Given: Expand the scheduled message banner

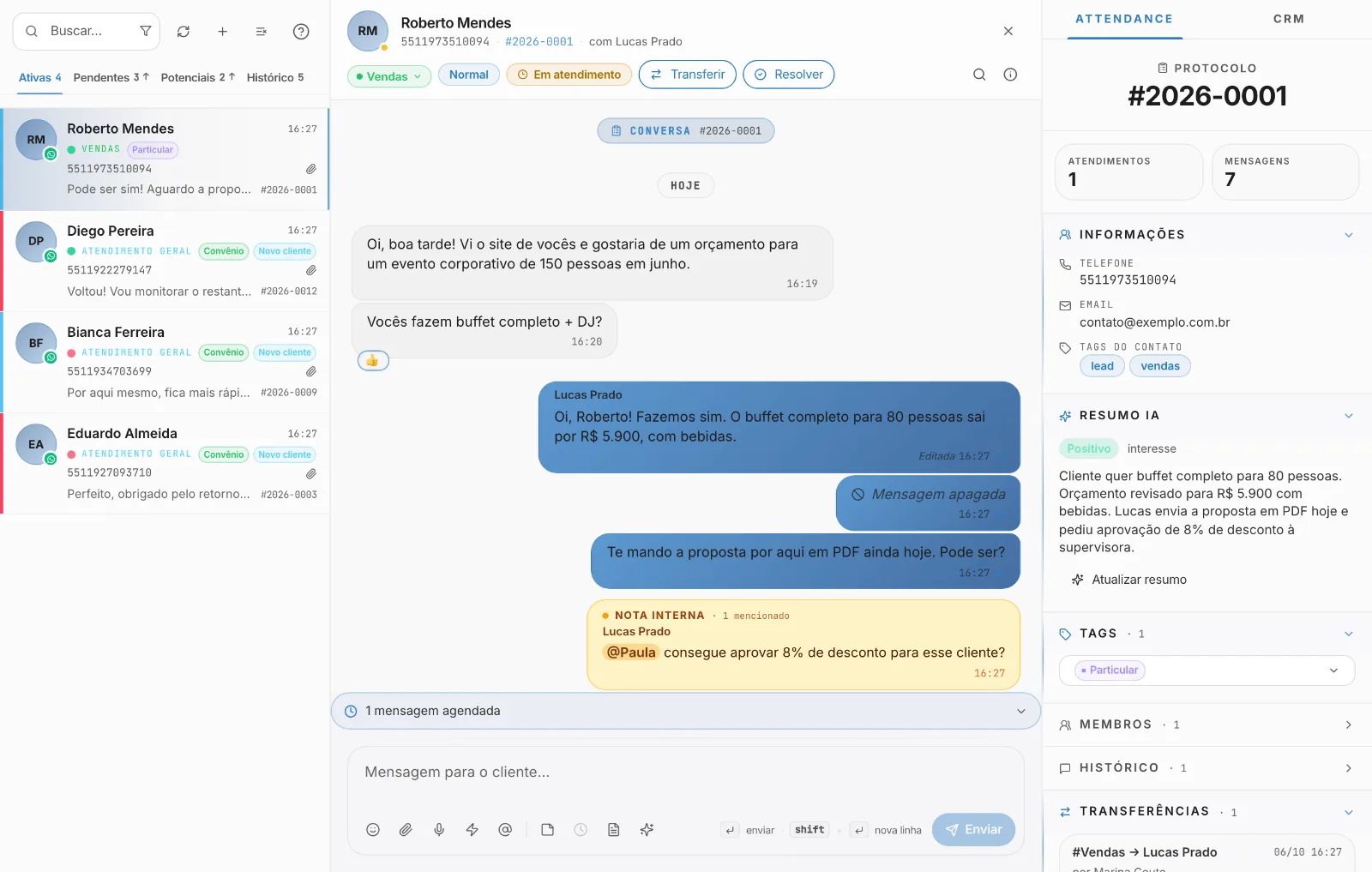Looking at the screenshot, I should pyautogui.click(x=686, y=711).
